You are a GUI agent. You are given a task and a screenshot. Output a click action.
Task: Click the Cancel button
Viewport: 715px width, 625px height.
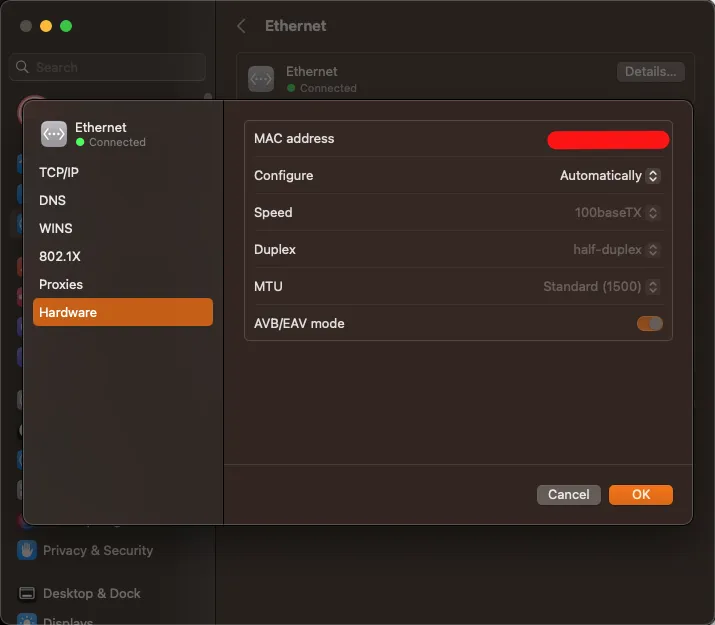tap(569, 495)
